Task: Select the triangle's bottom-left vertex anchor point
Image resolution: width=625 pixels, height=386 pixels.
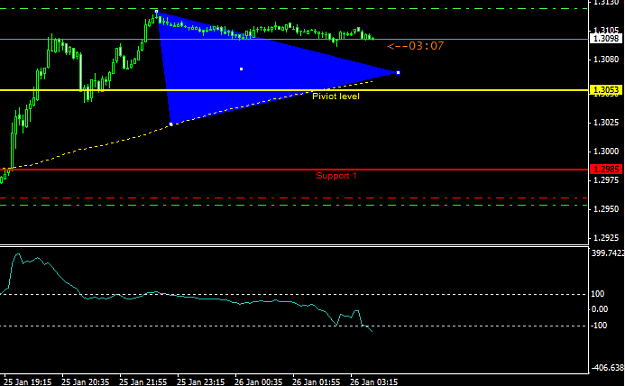Action: 171,124
